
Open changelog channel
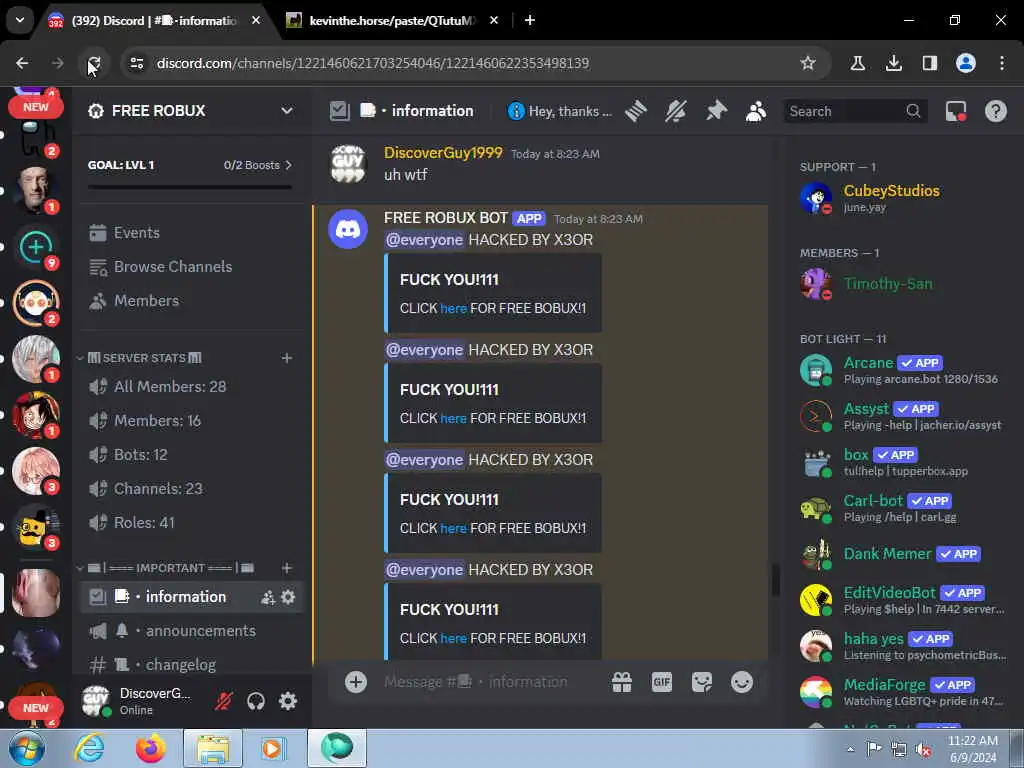[190, 665]
